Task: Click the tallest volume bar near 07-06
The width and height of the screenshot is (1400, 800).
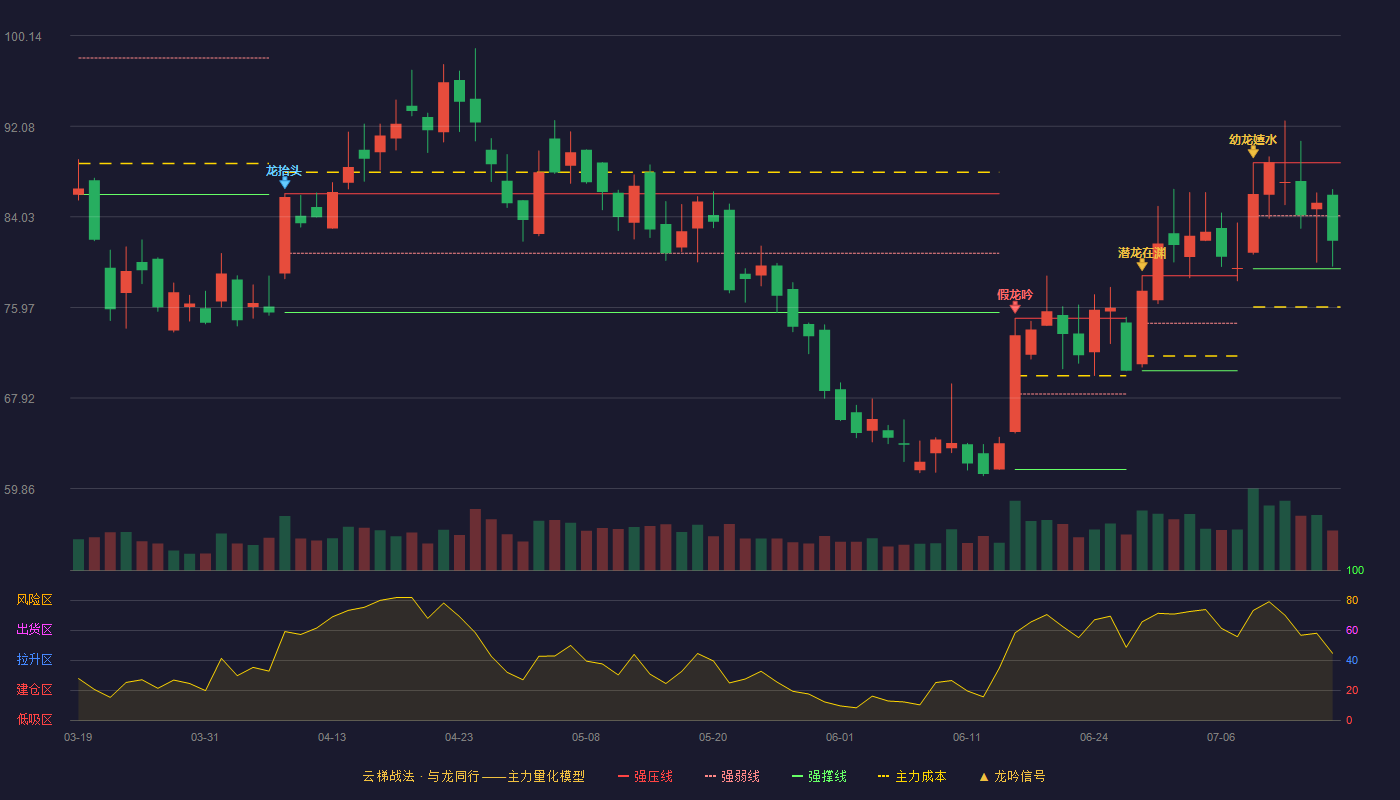Action: click(1253, 529)
